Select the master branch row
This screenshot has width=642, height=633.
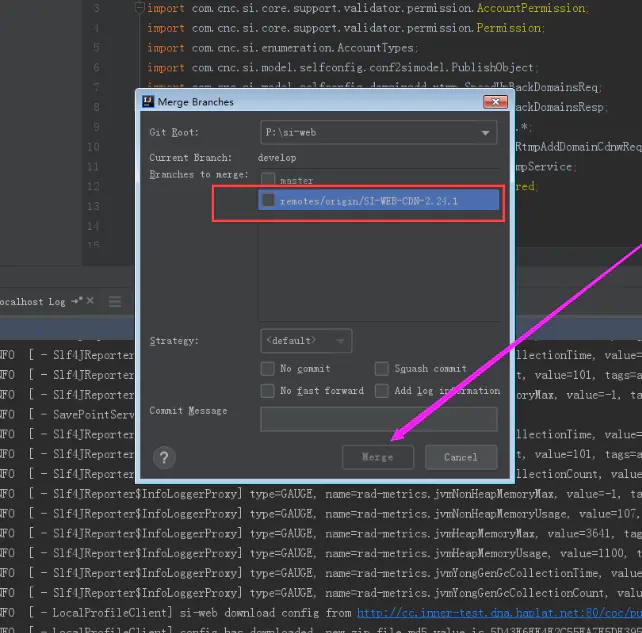tap(379, 180)
